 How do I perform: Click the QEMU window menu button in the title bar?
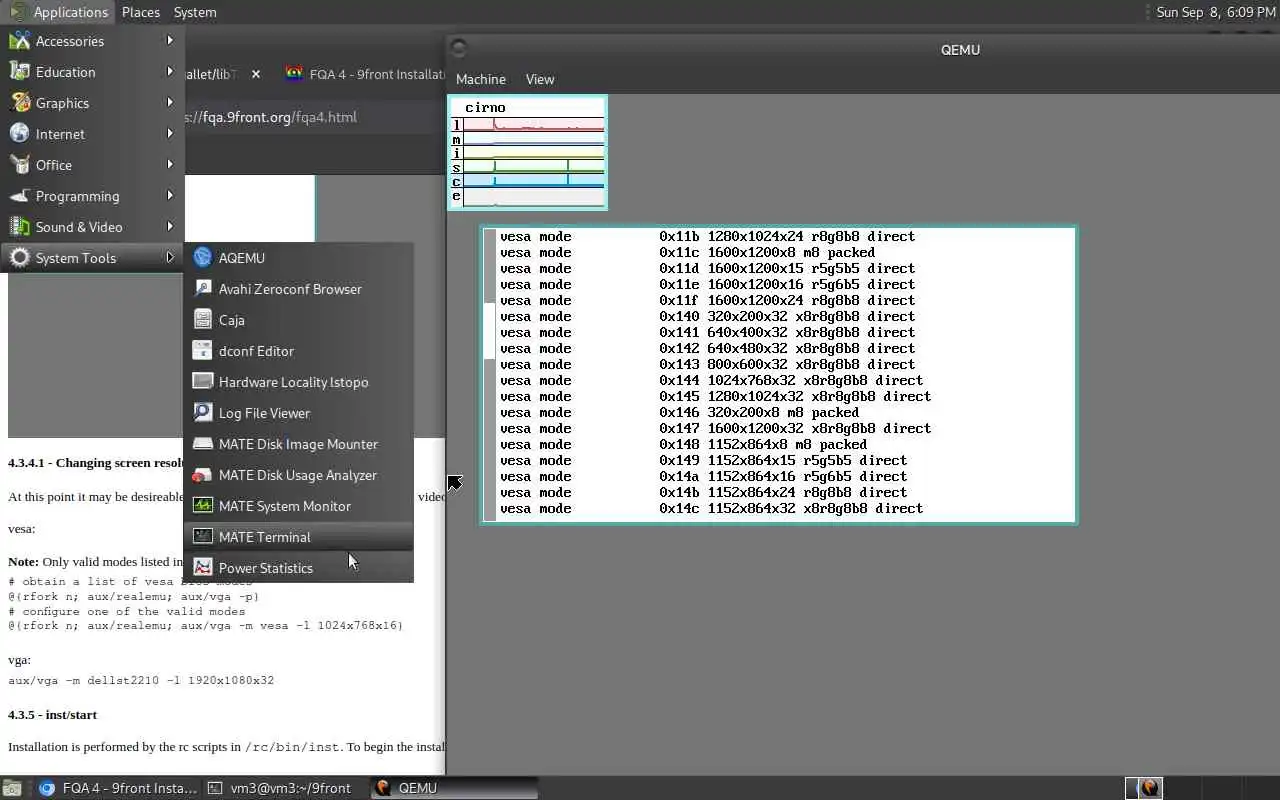click(458, 48)
